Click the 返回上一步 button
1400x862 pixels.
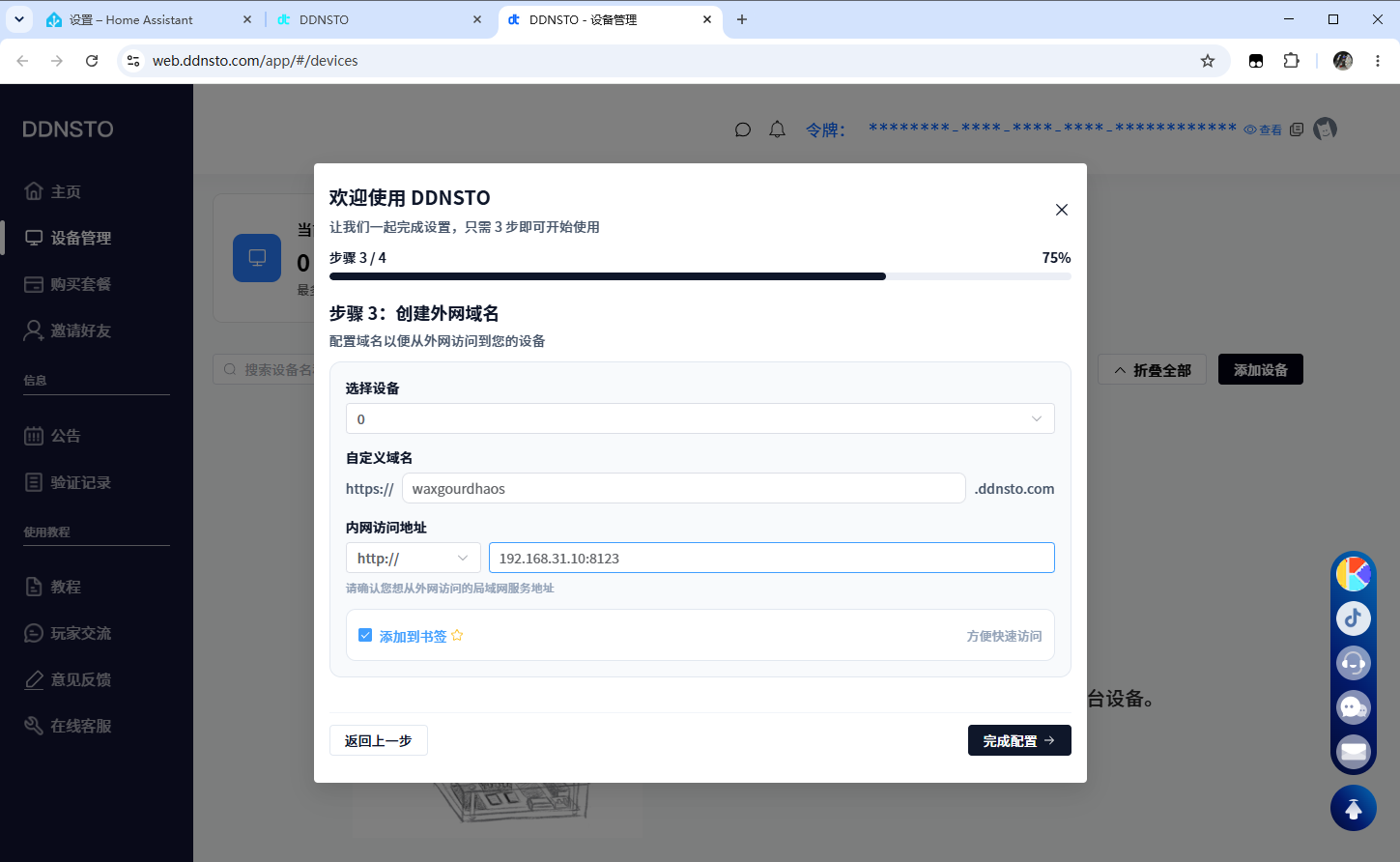379,740
